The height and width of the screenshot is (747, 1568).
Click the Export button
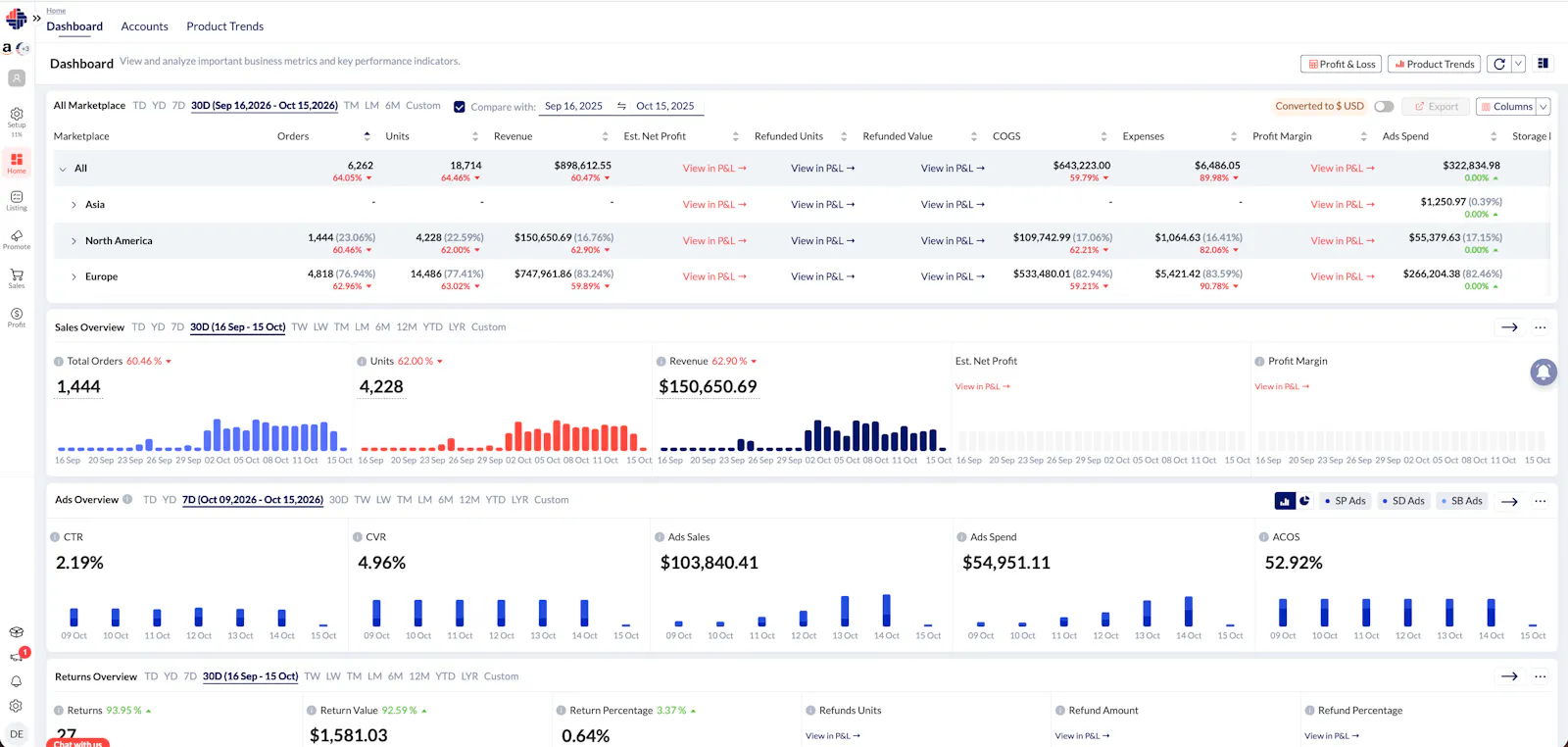click(x=1436, y=107)
